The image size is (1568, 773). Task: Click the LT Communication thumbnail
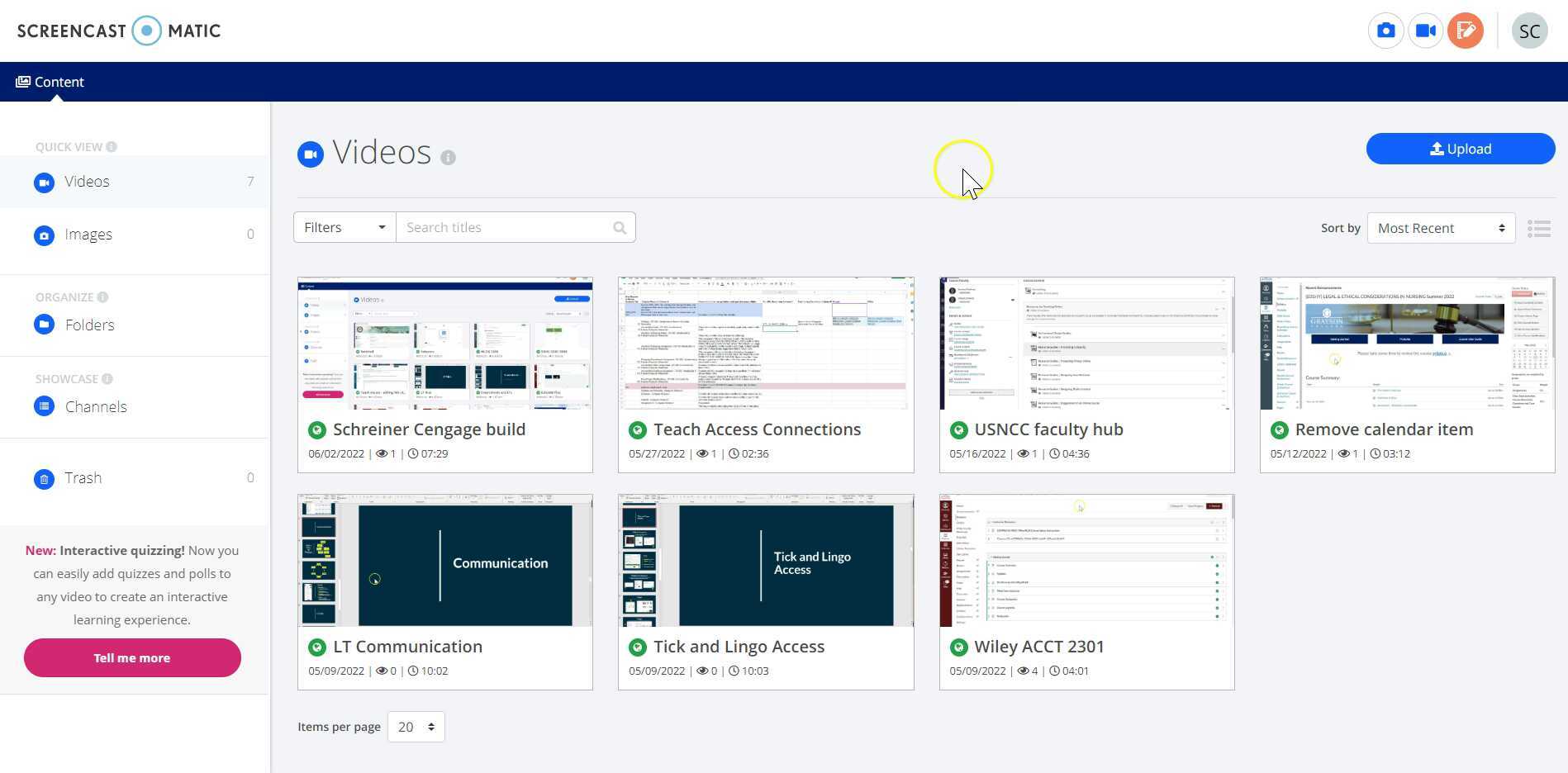(x=445, y=561)
